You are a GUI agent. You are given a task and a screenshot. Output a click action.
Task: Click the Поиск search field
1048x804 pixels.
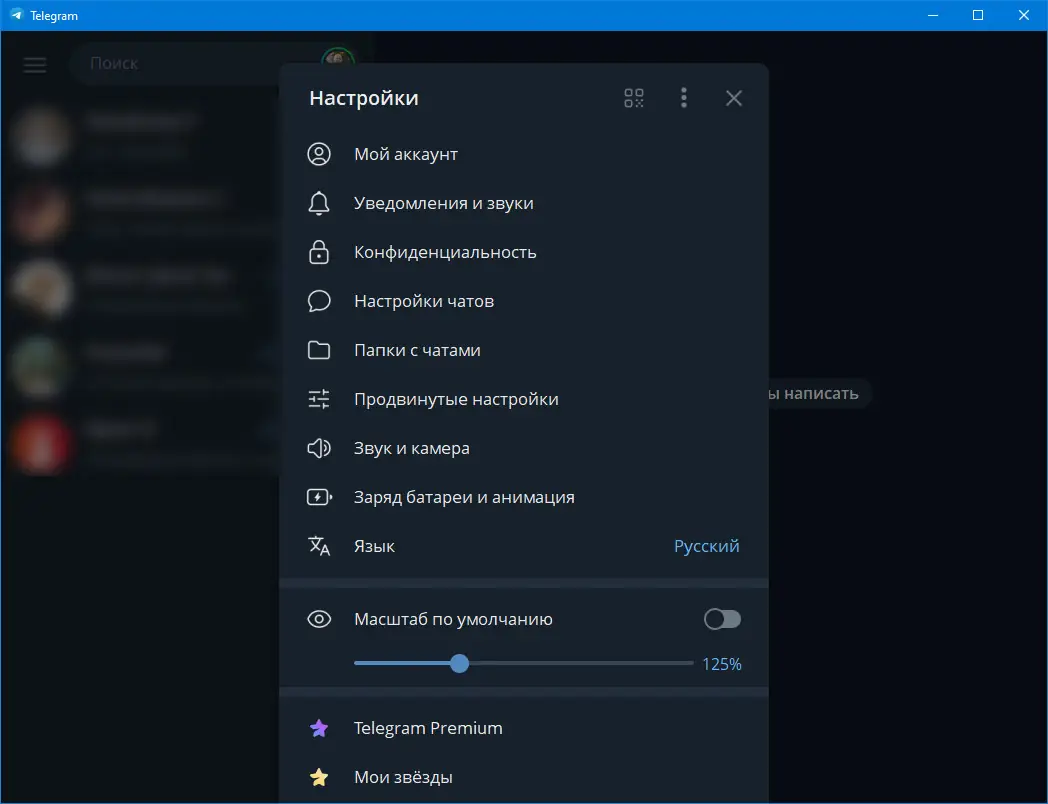(x=160, y=63)
